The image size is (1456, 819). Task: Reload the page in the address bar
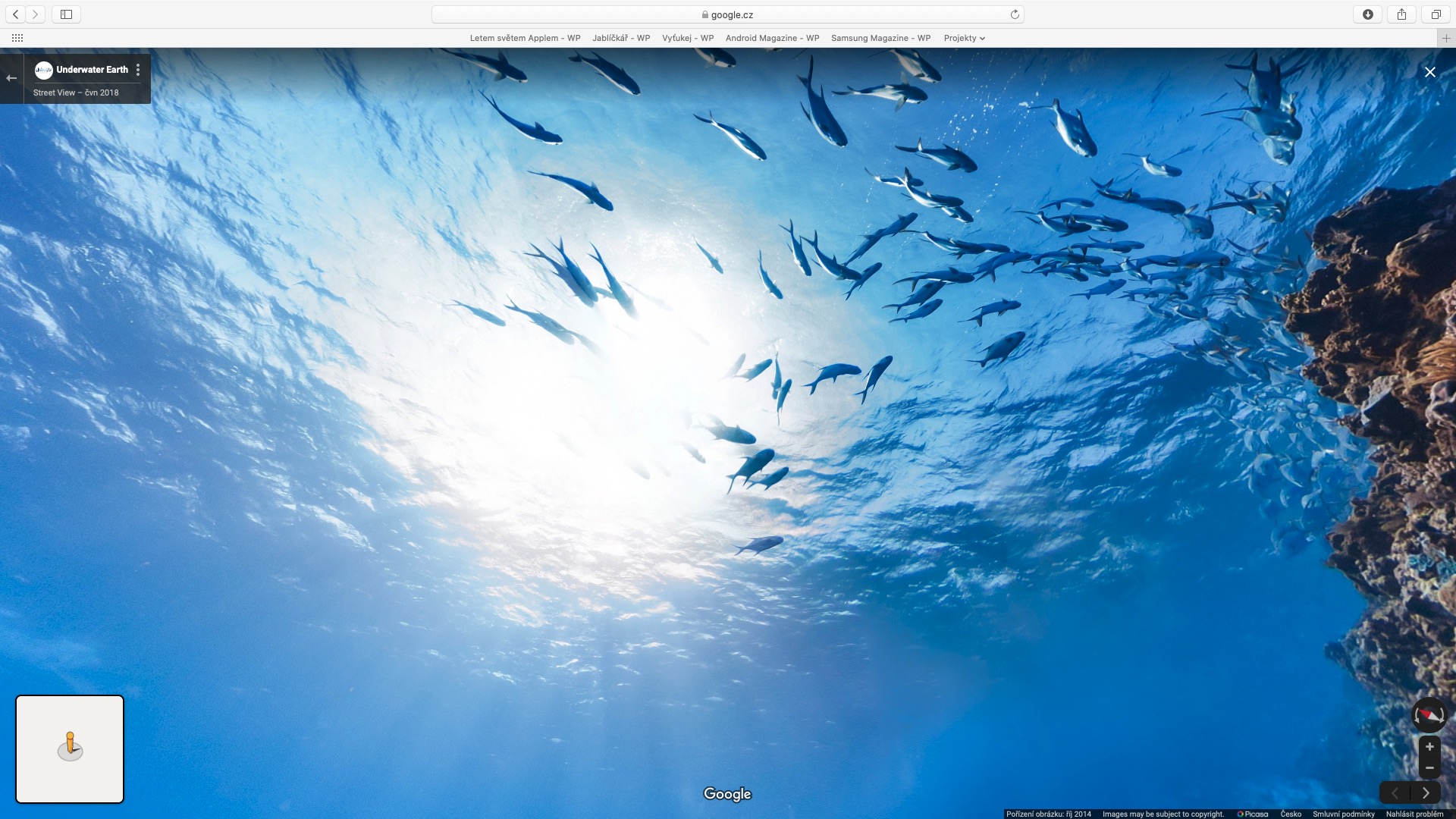[x=1015, y=14]
